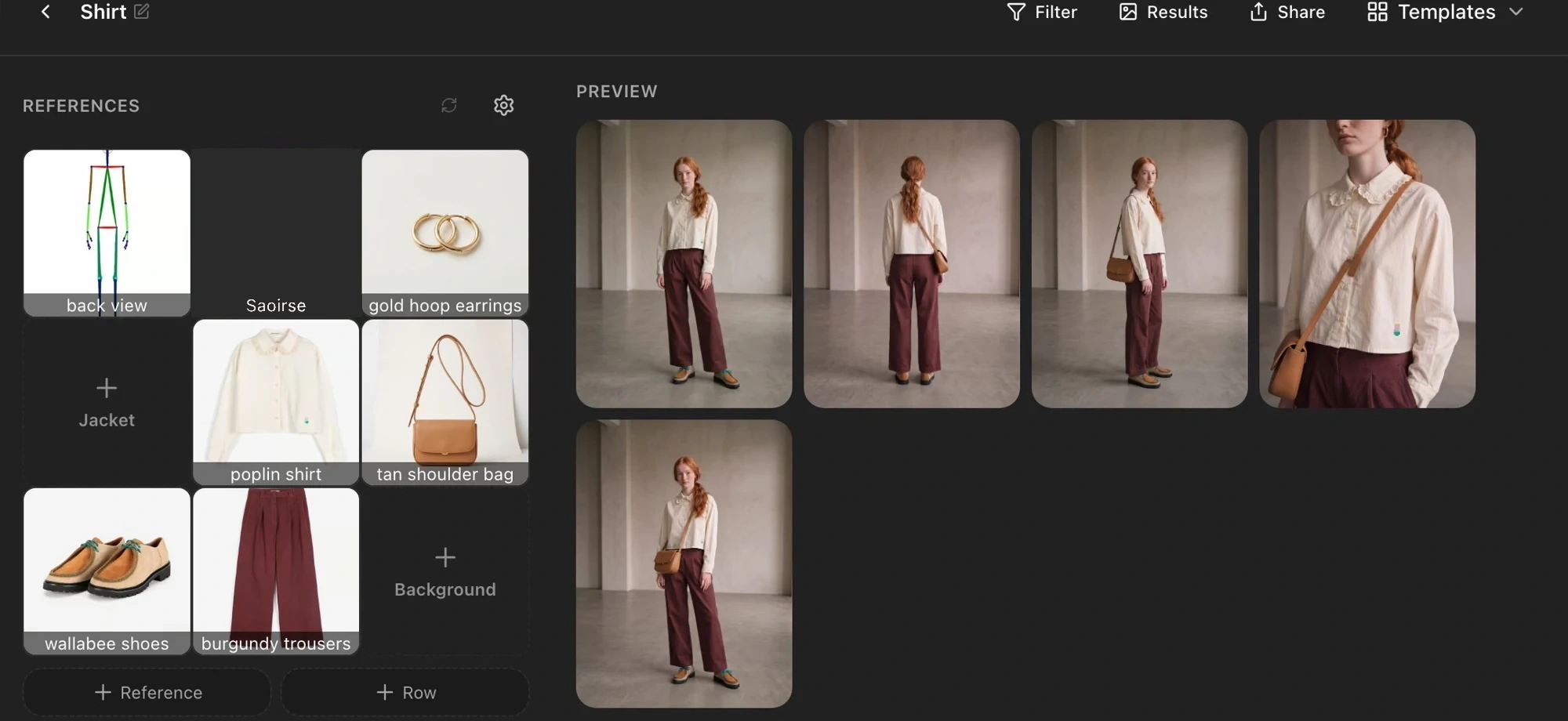Expand the Templates dropdown chevron

coord(1516,12)
